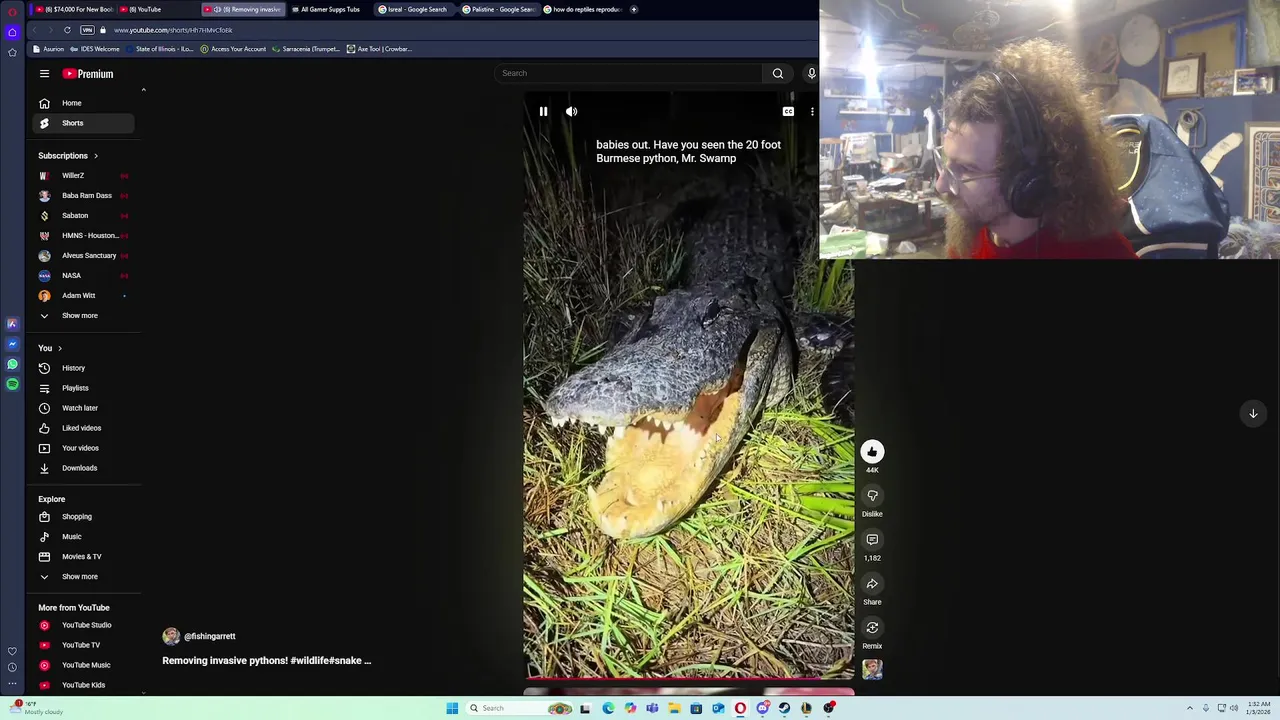Launch Steam from the taskbar

(784, 708)
